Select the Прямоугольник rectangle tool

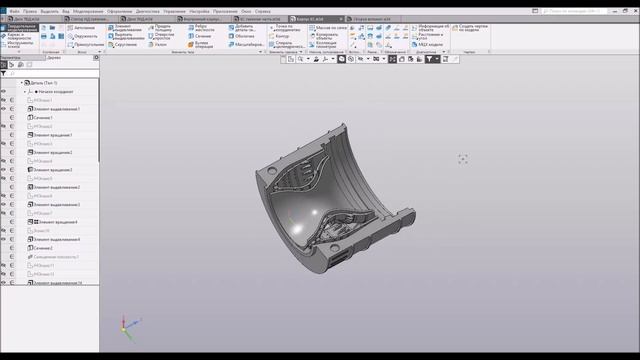click(x=86, y=44)
